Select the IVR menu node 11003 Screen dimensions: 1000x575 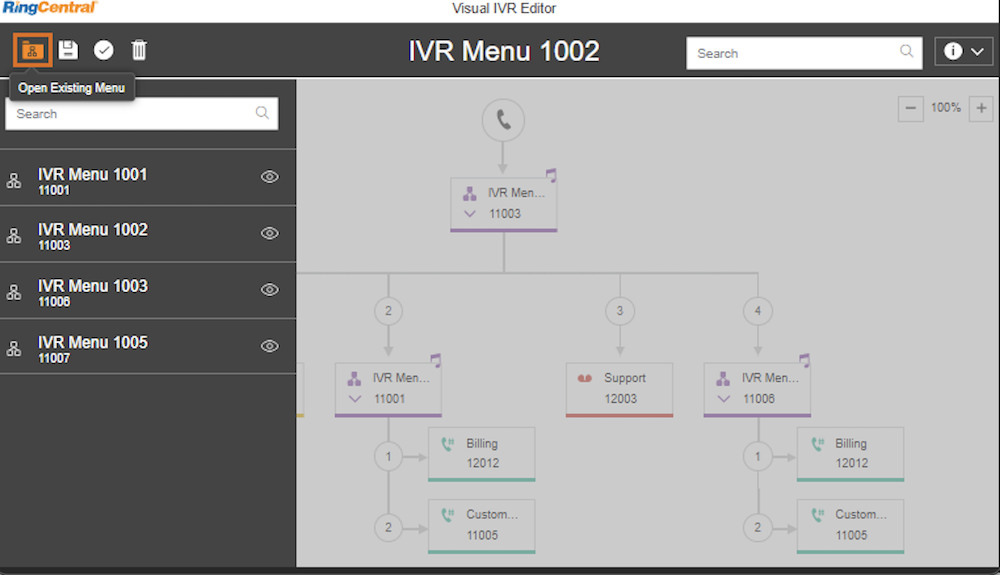(x=504, y=205)
